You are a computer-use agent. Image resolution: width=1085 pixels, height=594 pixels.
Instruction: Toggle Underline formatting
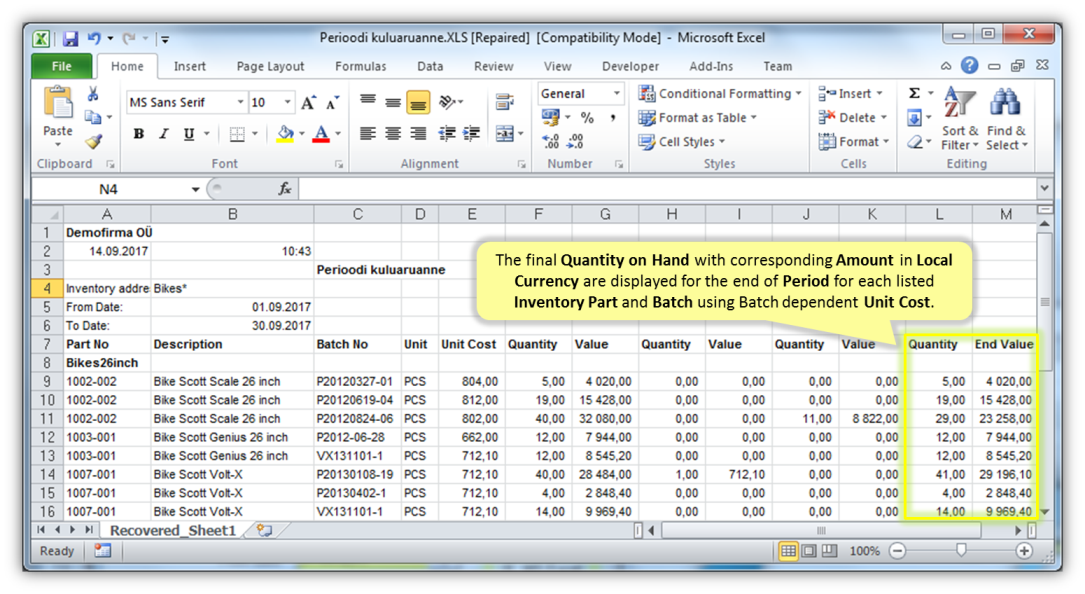188,134
